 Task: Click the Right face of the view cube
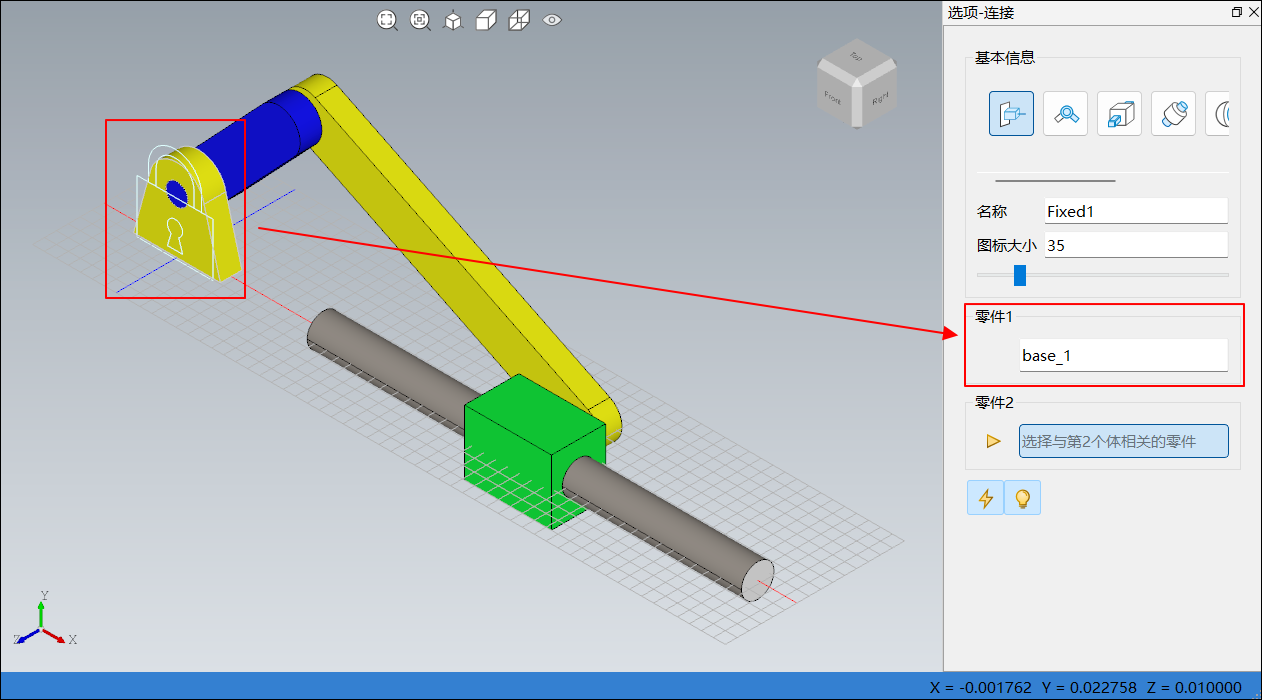[x=879, y=99]
